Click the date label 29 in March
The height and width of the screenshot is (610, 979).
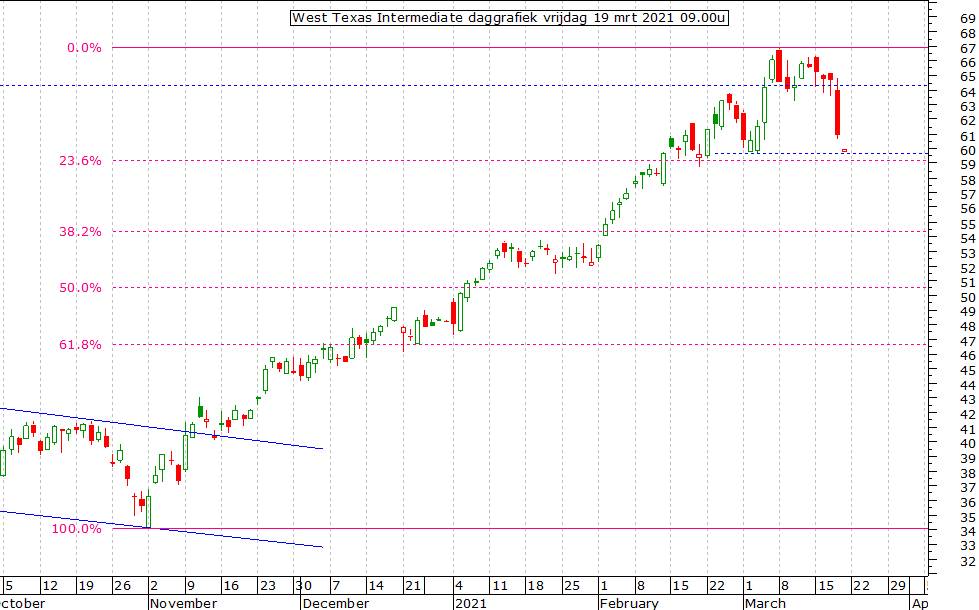coord(898,586)
